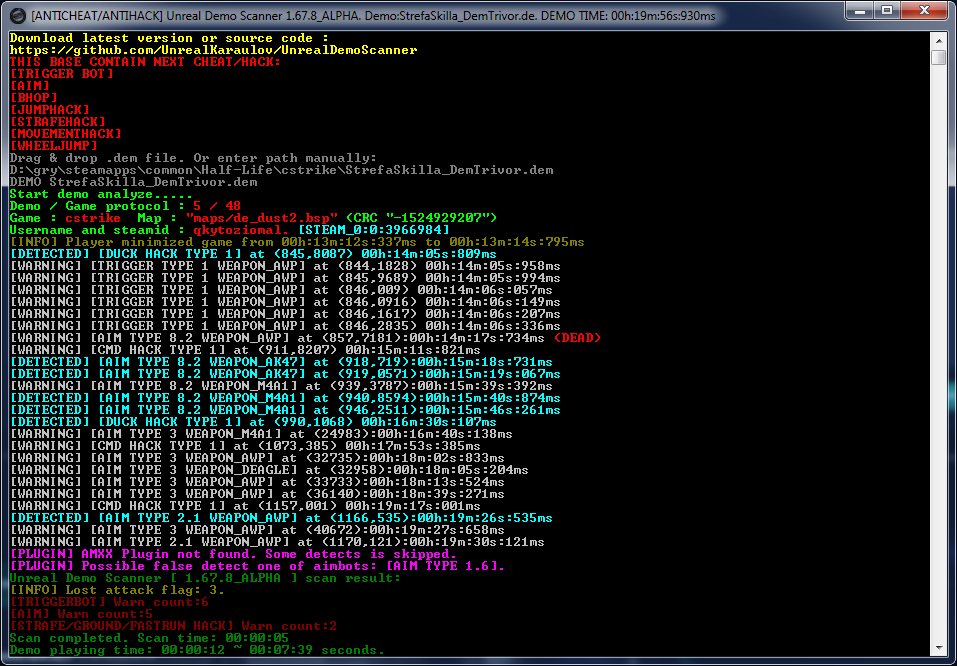Click the red "[STRAFEHACK]" entry

pos(58,122)
